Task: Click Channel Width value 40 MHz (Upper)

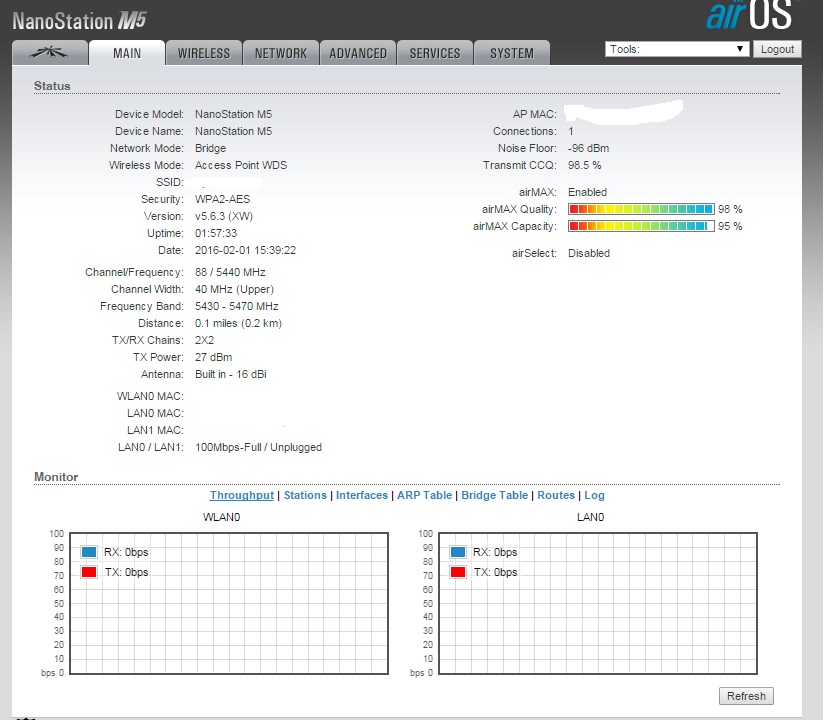Action: 234,289
